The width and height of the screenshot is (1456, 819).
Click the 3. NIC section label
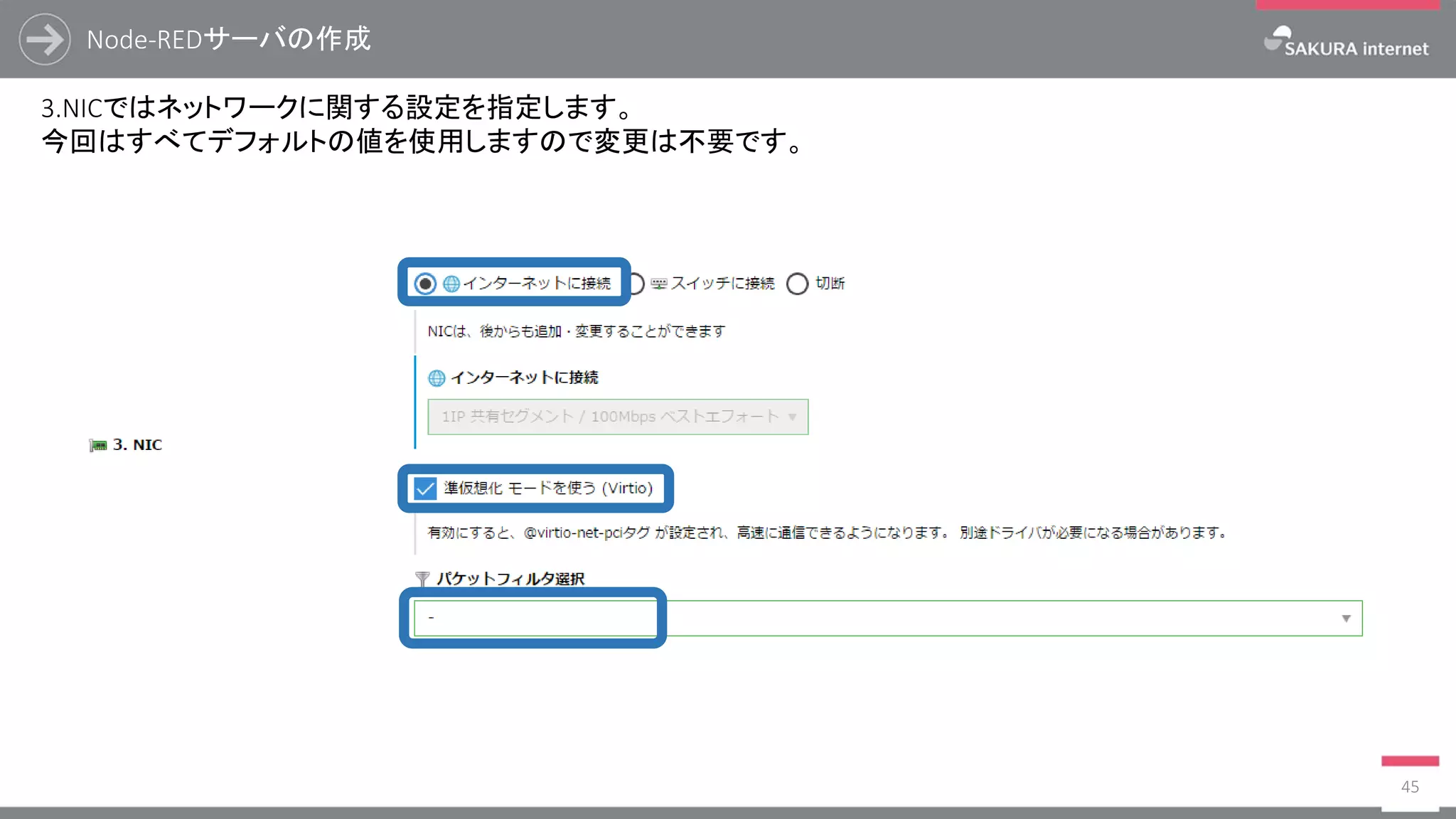[137, 445]
